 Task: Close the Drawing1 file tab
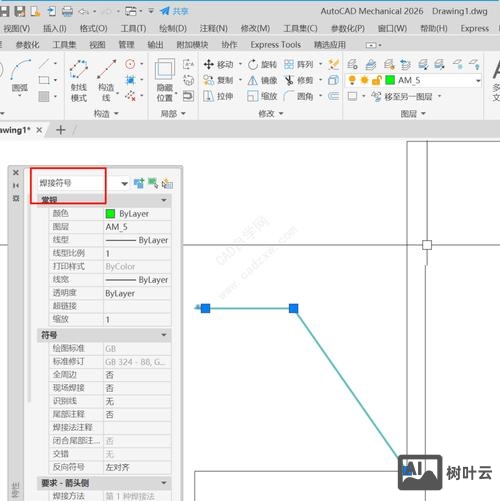point(39,130)
